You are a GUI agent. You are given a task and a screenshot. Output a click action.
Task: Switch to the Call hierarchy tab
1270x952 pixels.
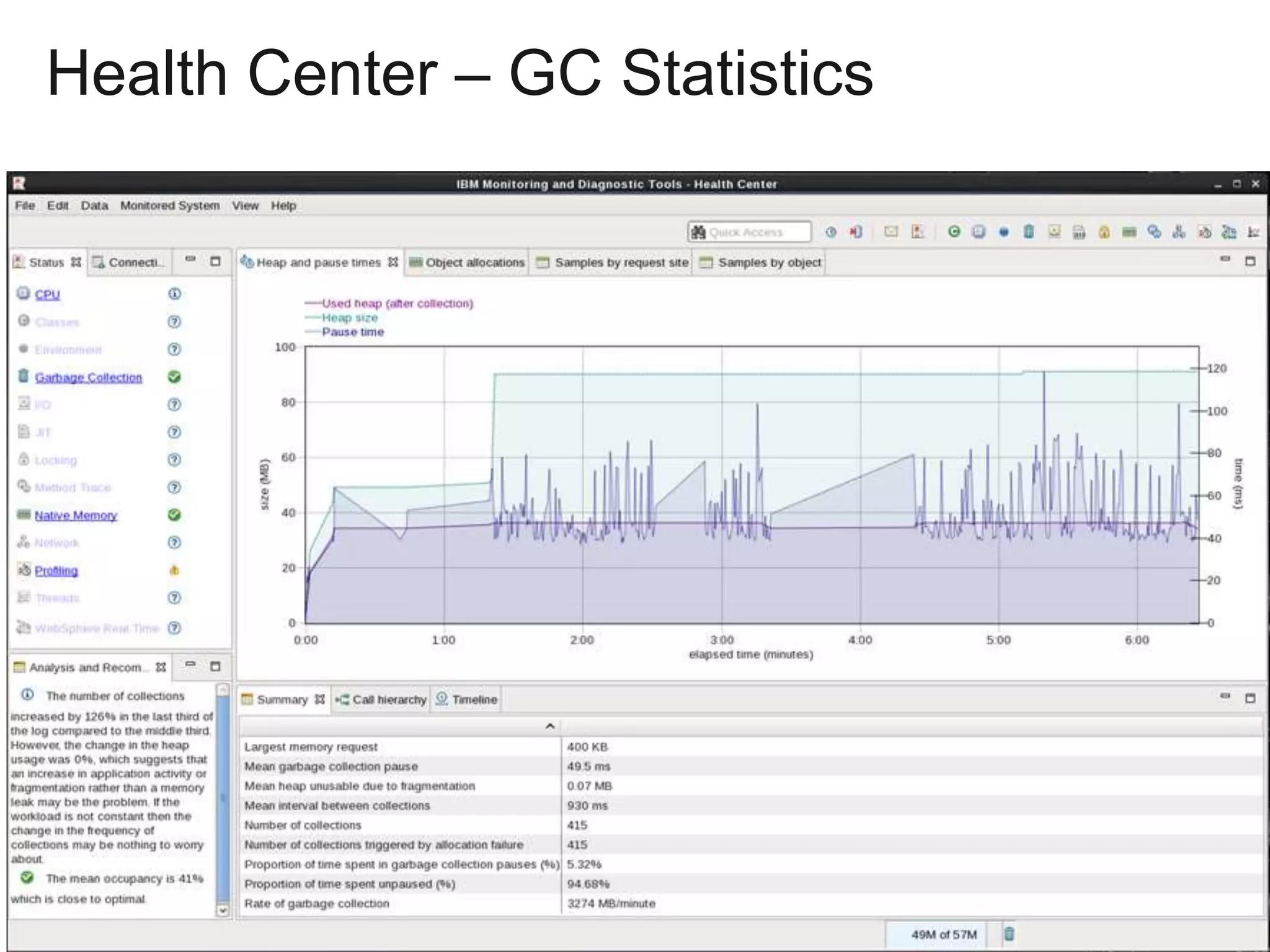(x=381, y=699)
